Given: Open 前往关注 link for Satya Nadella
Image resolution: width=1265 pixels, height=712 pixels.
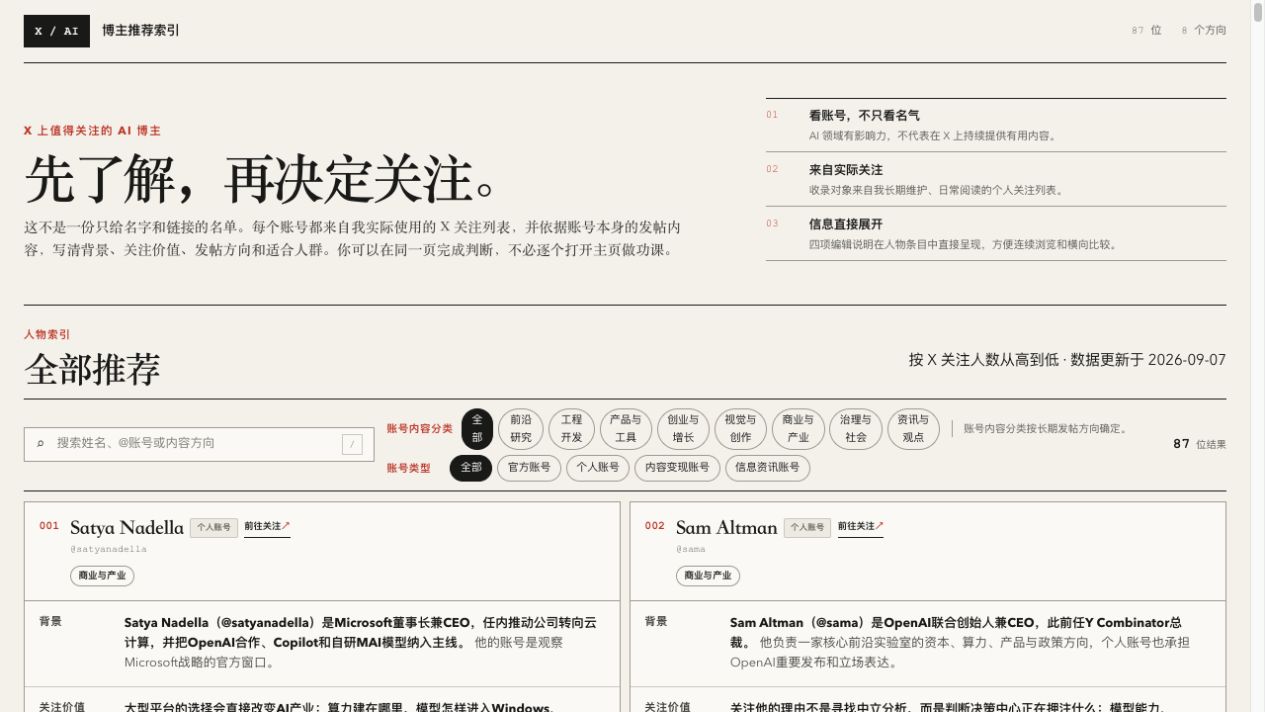Looking at the screenshot, I should [x=267, y=527].
